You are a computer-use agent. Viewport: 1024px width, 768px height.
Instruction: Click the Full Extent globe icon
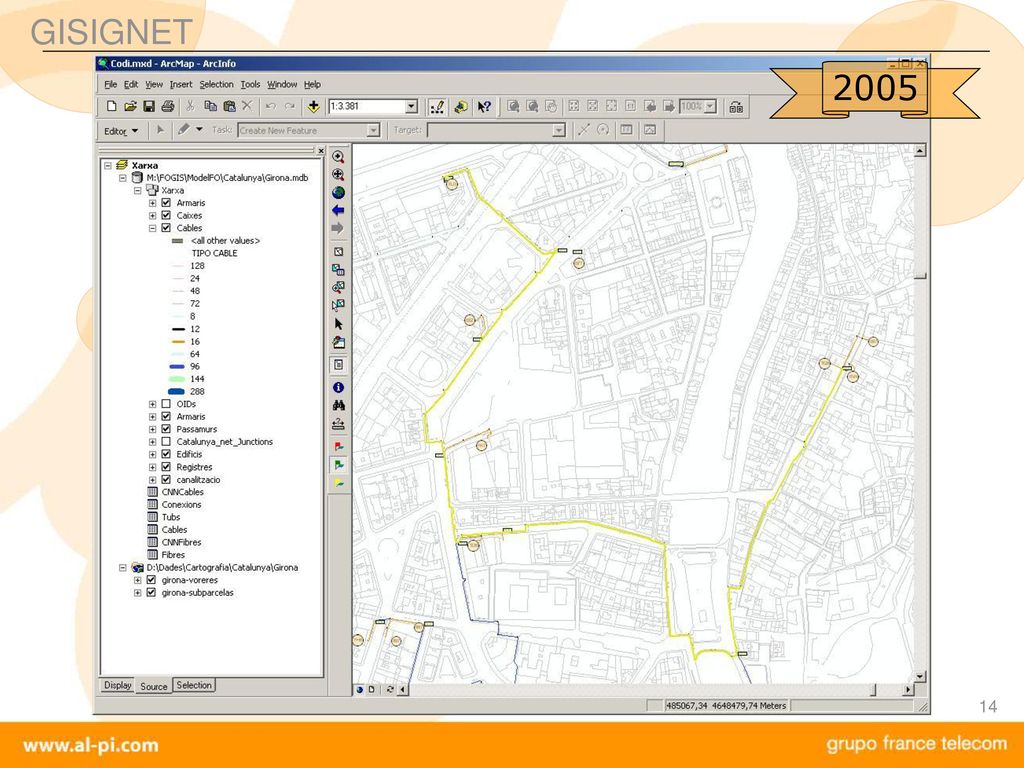click(338, 193)
